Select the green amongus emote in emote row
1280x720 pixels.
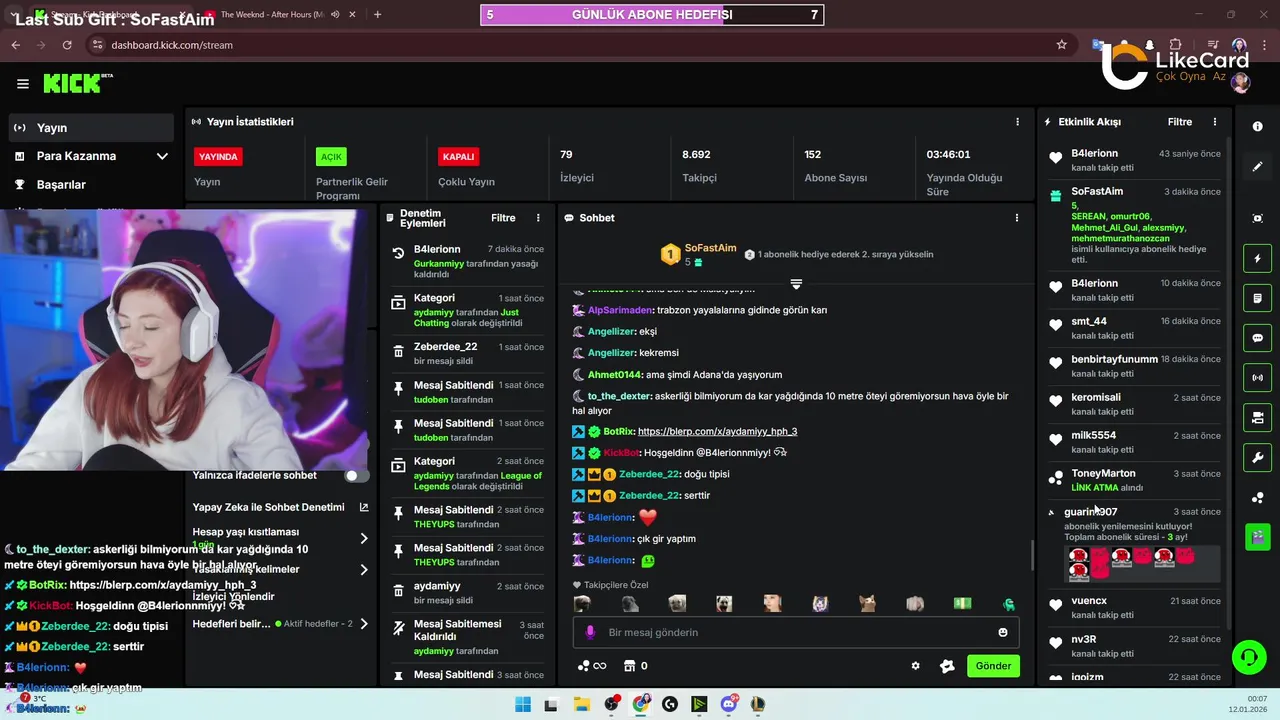[x=1009, y=604]
